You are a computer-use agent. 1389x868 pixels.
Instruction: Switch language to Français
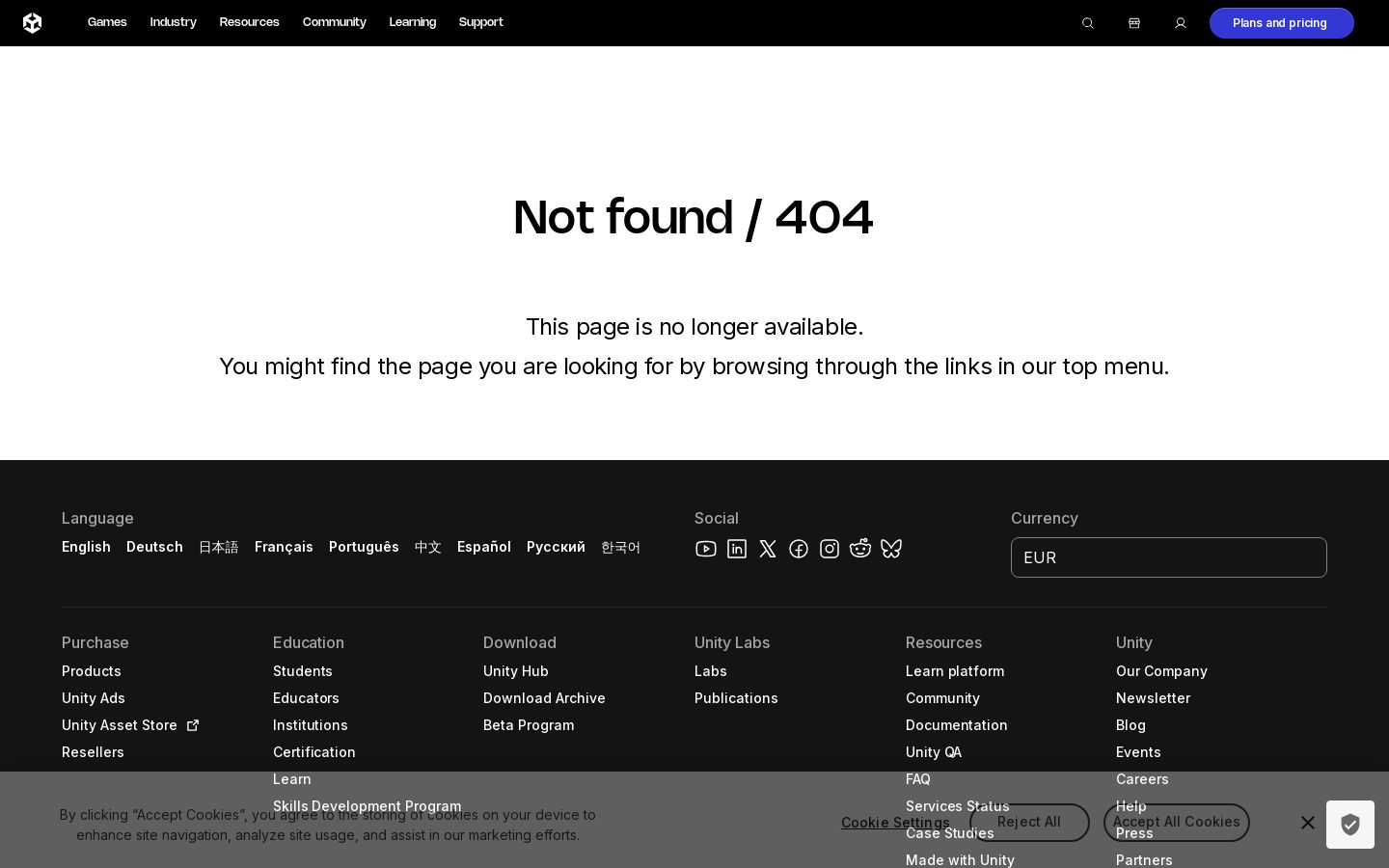pos(284,547)
